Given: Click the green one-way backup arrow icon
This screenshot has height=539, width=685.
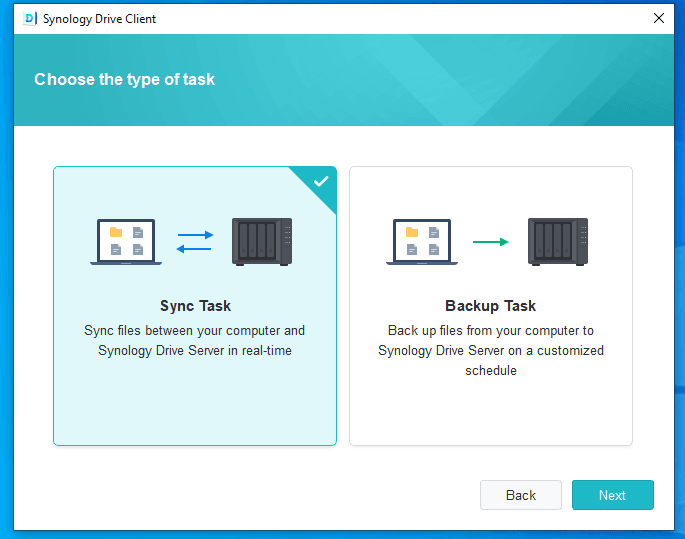Looking at the screenshot, I should 491,242.
